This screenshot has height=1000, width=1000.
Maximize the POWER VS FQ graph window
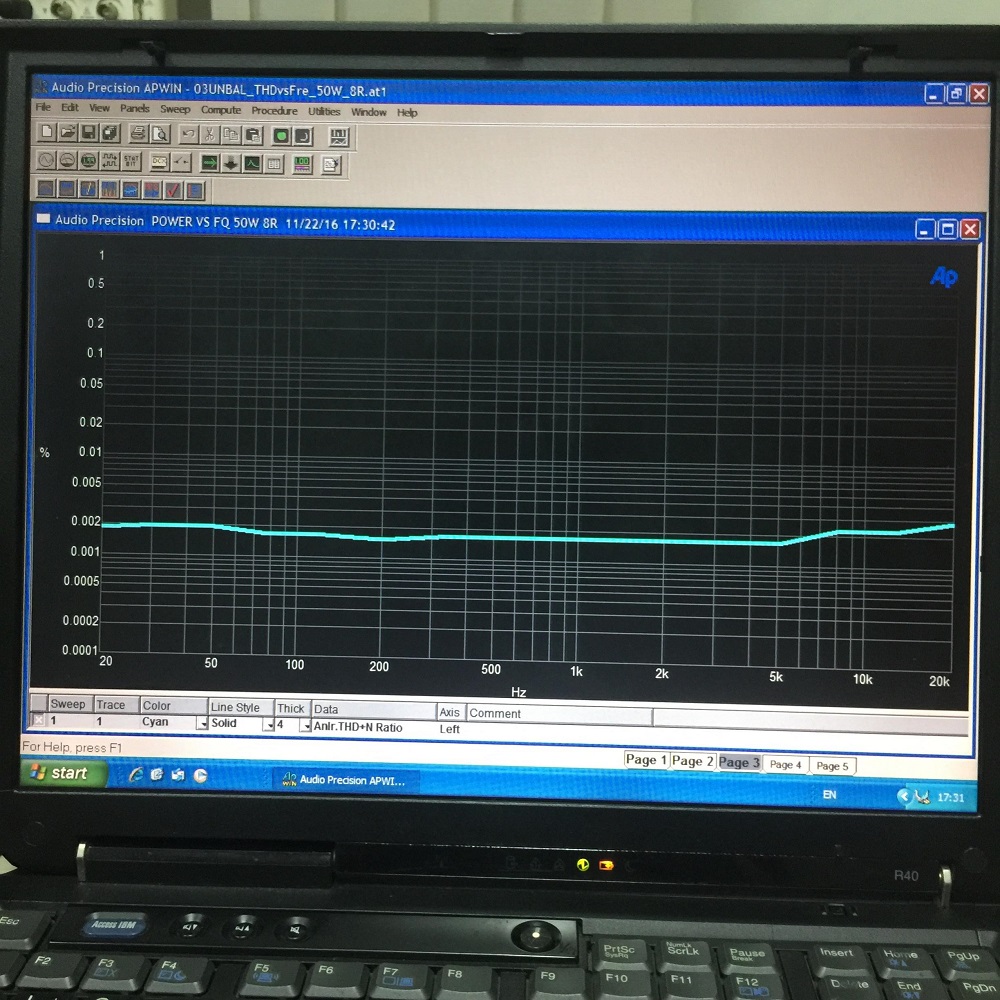[948, 228]
